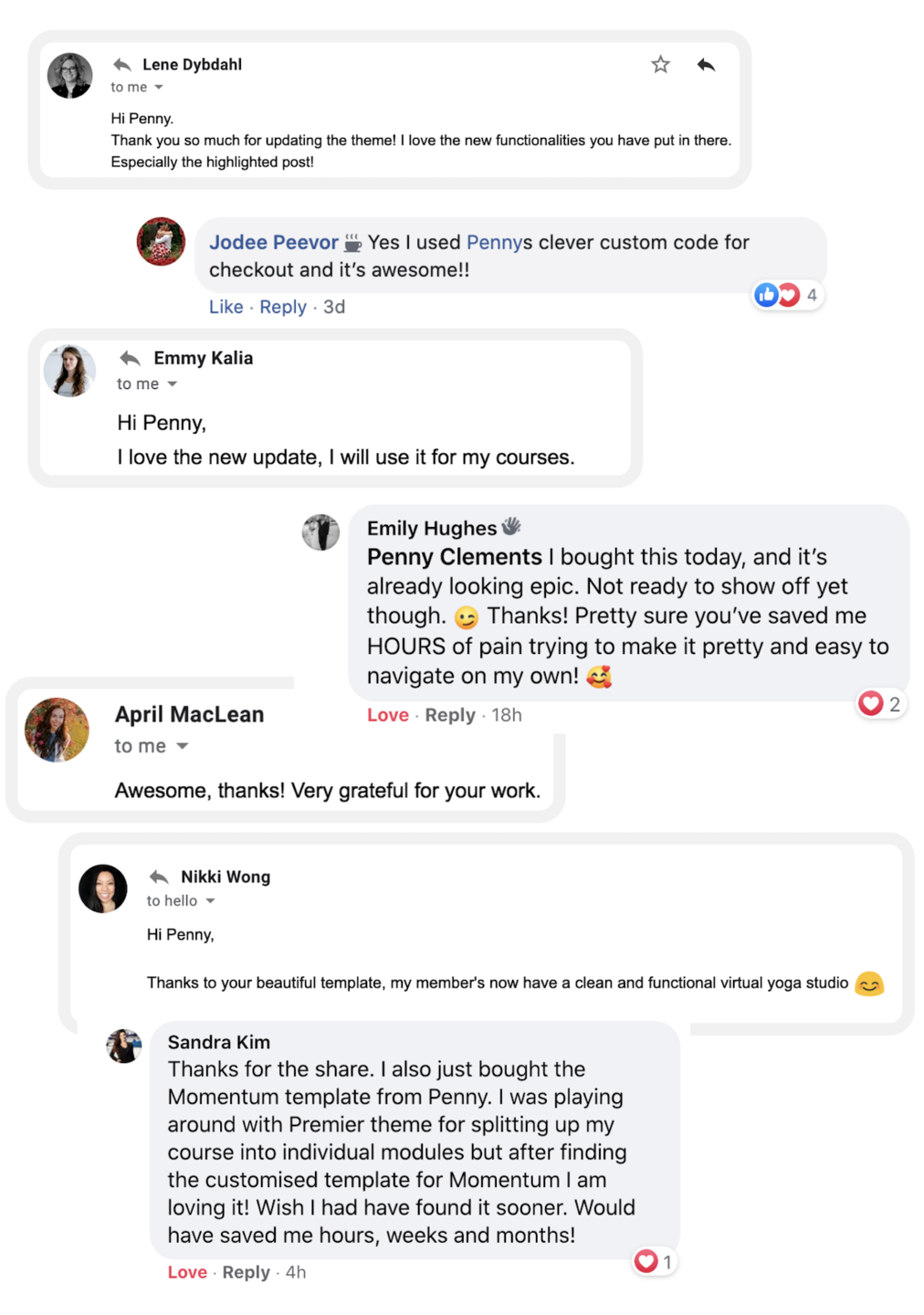Click the Pennys mention link
This screenshot has height=1315, width=924.
499,242
